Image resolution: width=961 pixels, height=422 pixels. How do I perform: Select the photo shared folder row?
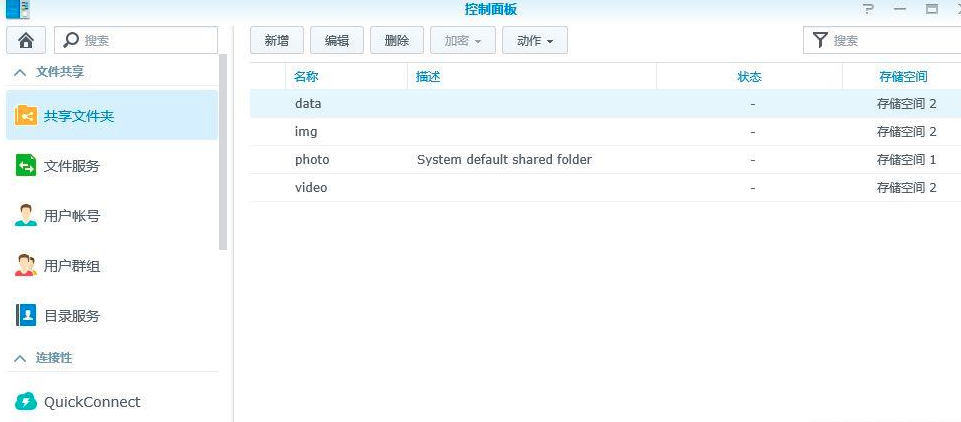[312, 159]
